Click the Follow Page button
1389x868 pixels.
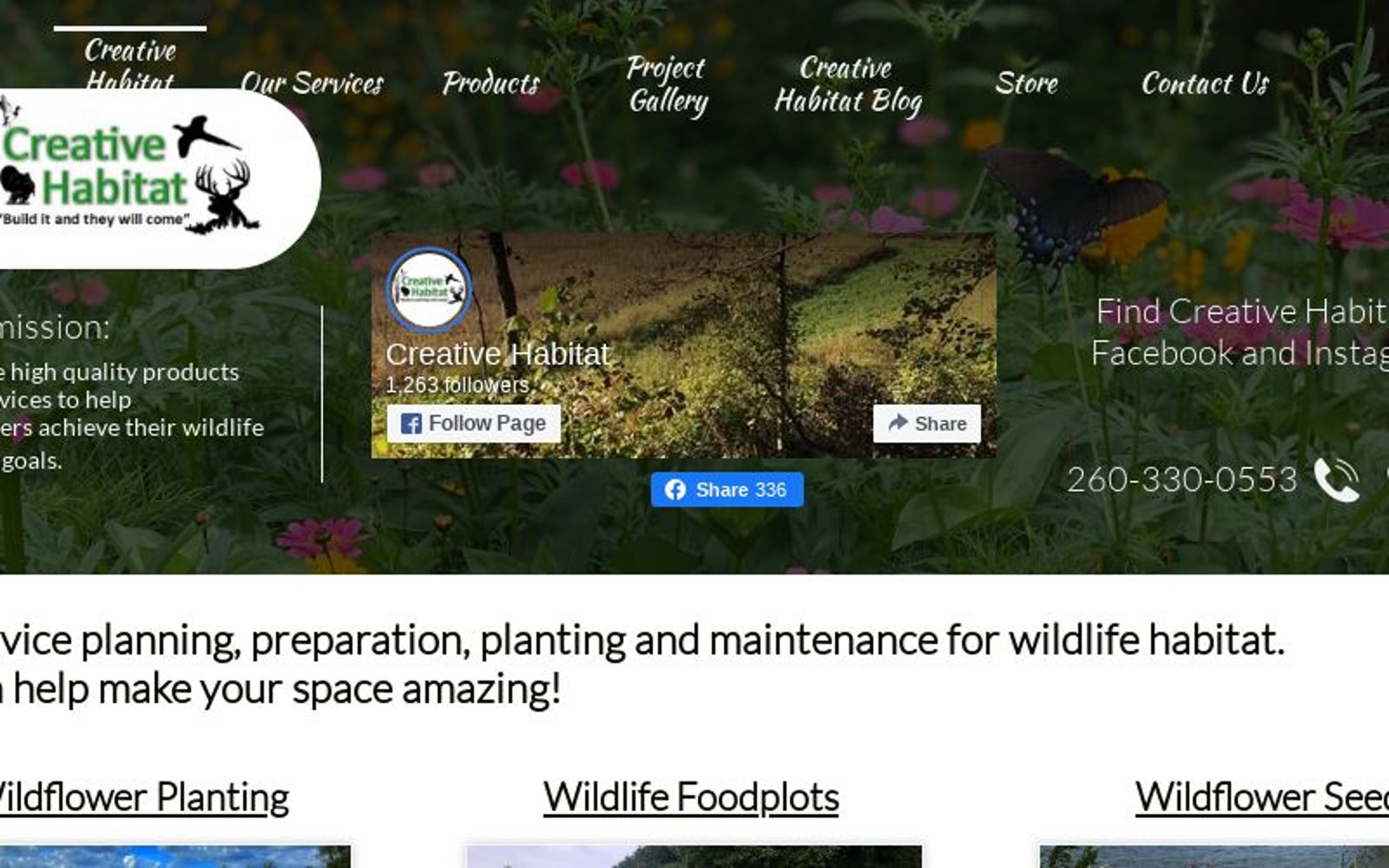coord(474,424)
